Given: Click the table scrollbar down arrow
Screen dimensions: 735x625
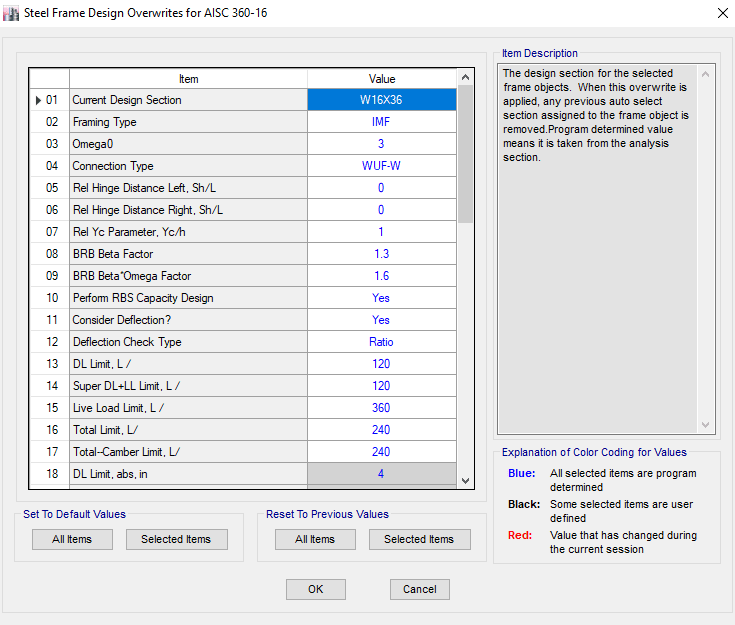Looking at the screenshot, I should pos(465,481).
